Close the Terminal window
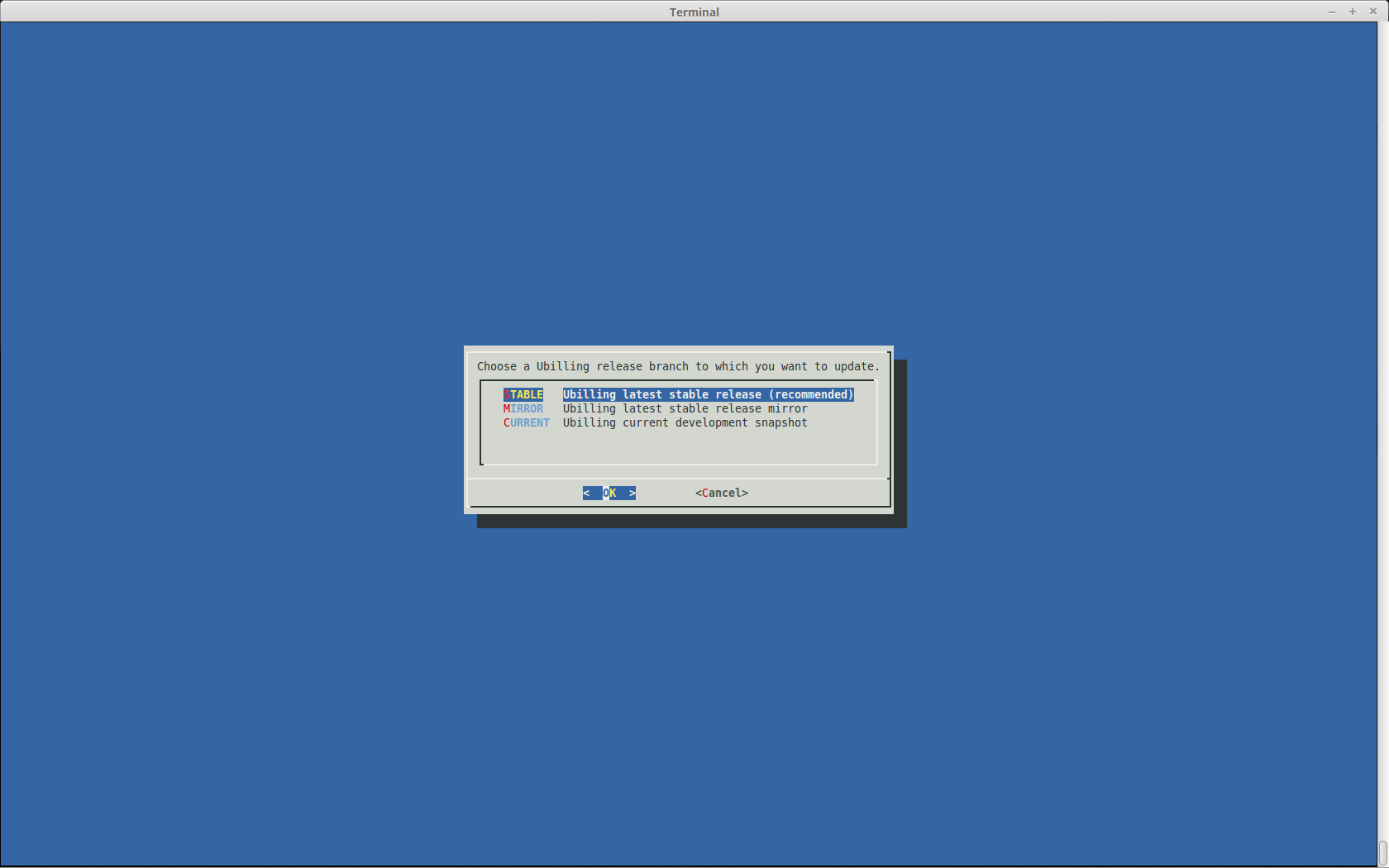This screenshot has height=868, width=1389. coord(1373,12)
